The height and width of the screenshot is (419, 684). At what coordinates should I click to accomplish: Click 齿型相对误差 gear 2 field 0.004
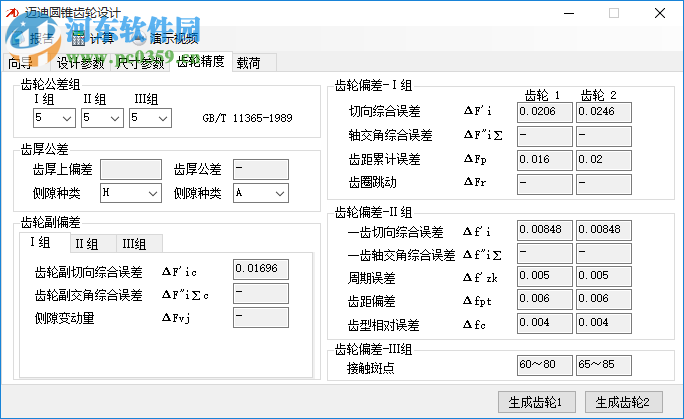click(603, 324)
